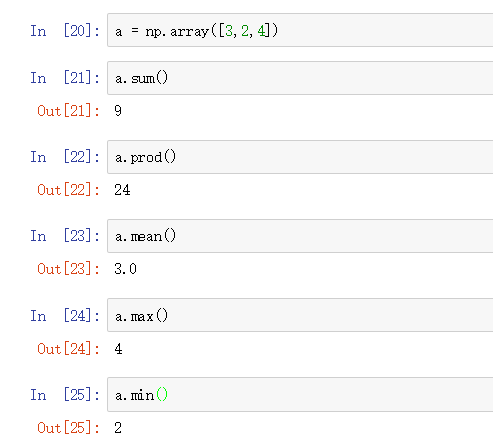Place cursor in a.min() cell
This screenshot has height=445, width=493.
click(300, 395)
